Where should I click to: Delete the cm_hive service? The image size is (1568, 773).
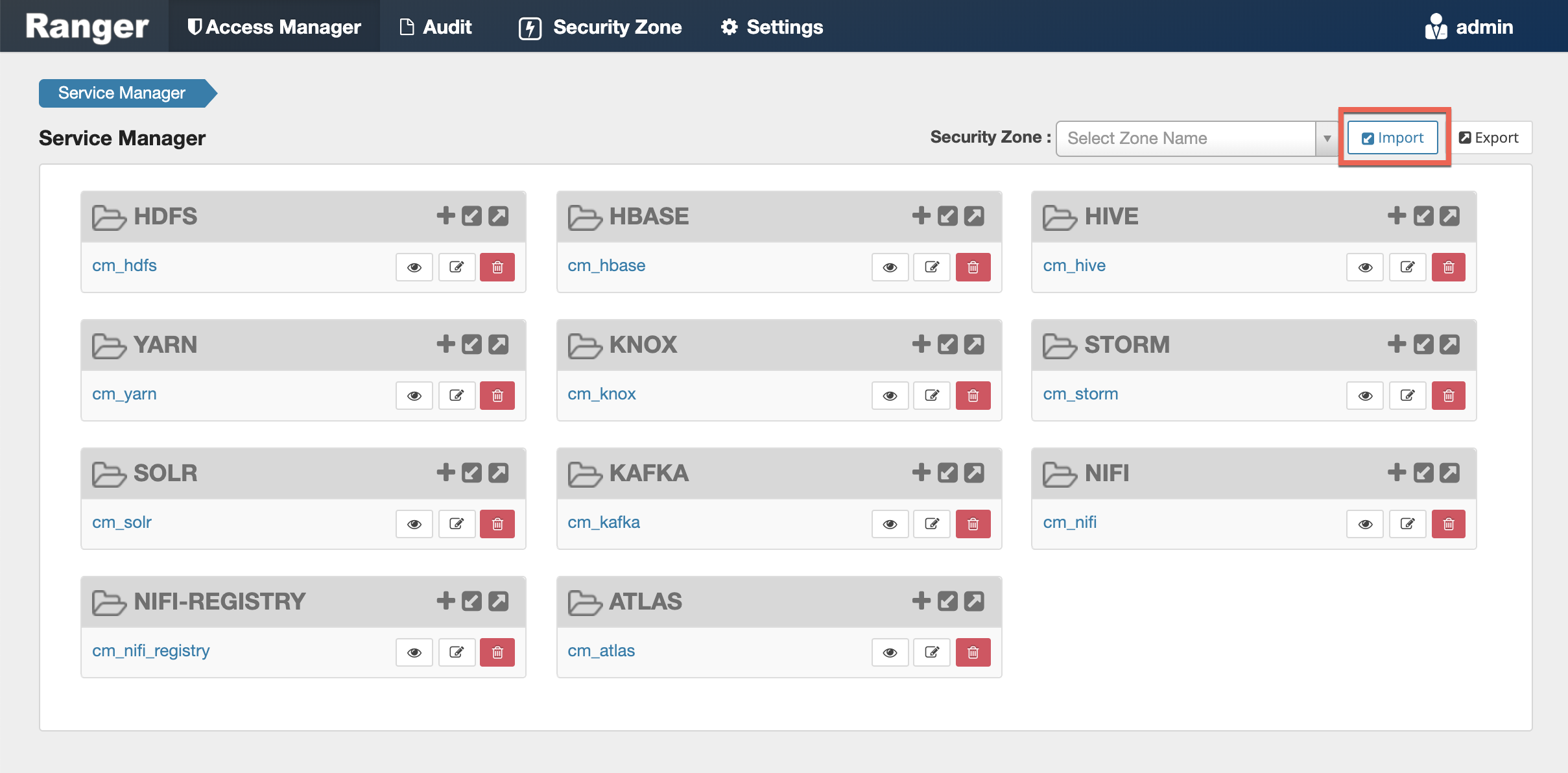pos(1449,267)
